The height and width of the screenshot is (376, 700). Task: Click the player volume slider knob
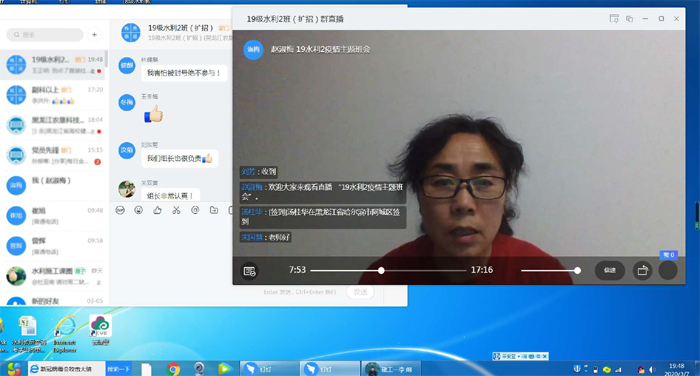click(x=577, y=271)
